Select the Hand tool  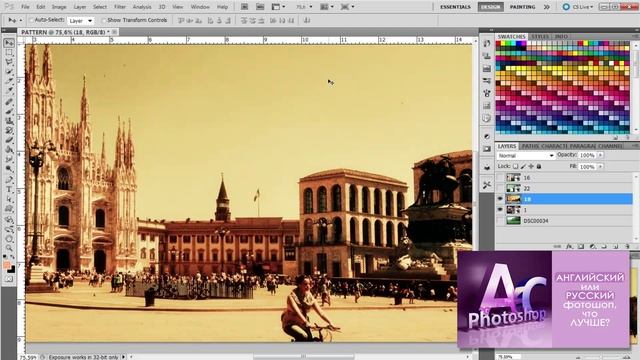[9, 238]
